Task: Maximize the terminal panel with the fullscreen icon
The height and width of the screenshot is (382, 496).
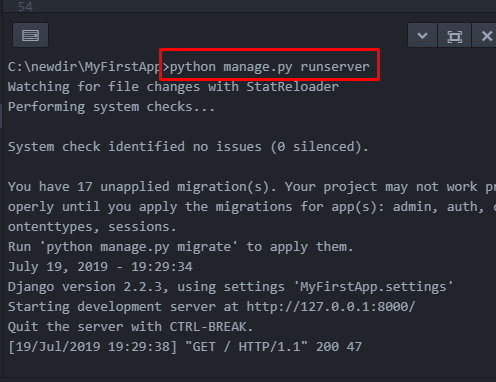Action: (x=454, y=35)
